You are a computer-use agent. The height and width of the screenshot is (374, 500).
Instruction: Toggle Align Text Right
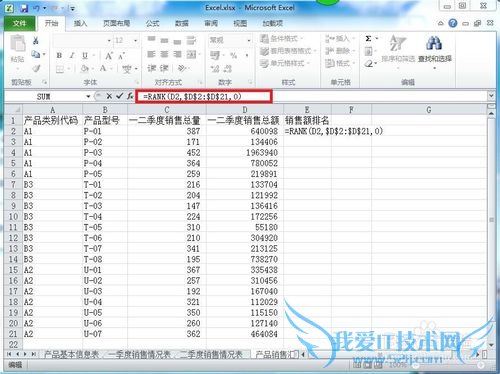point(177,54)
